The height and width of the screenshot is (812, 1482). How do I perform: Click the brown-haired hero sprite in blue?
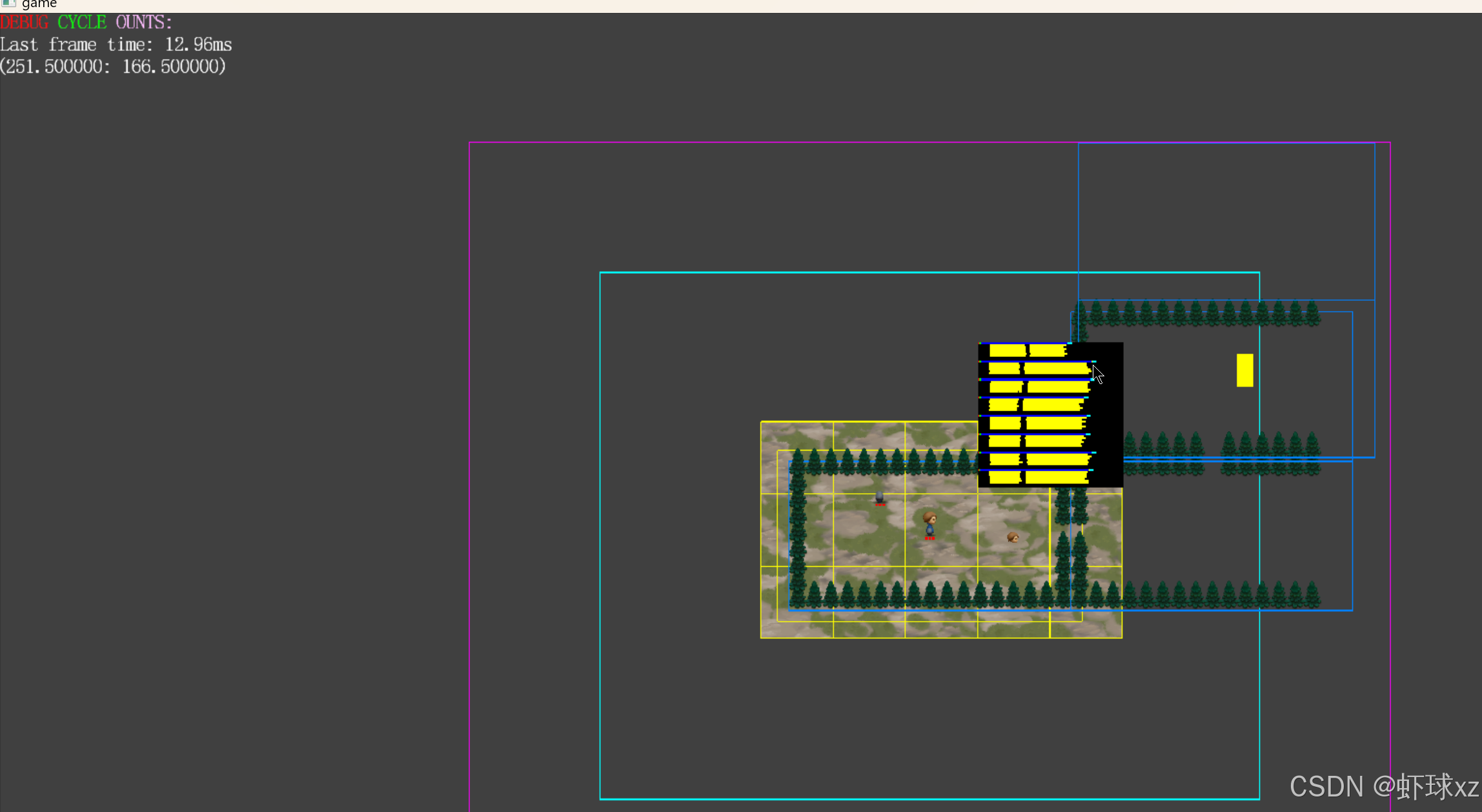pos(929,524)
